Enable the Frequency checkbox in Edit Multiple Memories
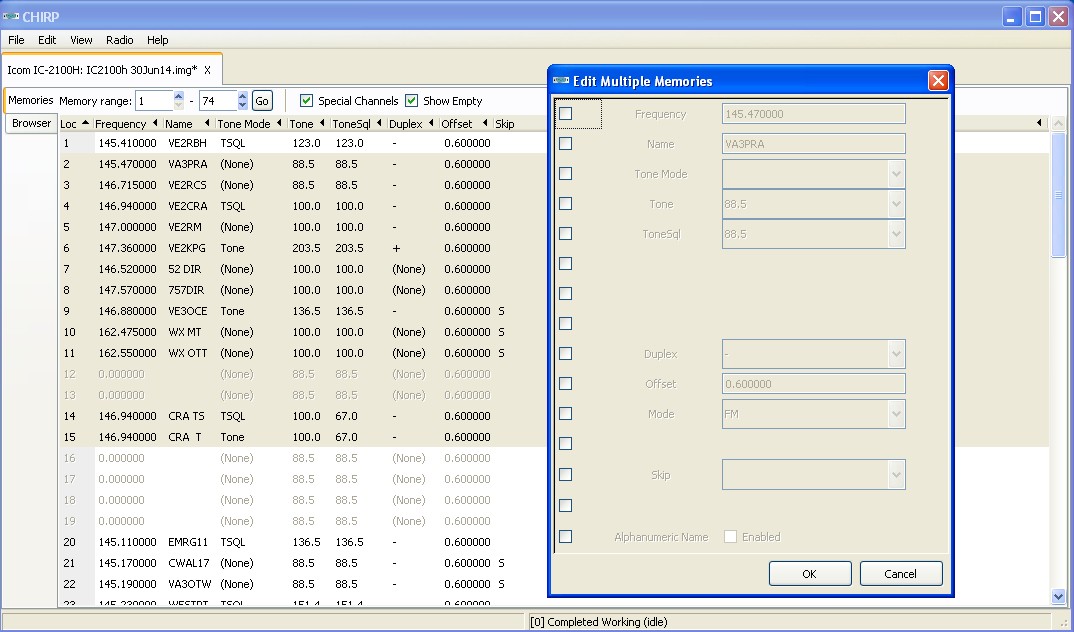Screen dimensions: 1074x632 click(x=565, y=114)
